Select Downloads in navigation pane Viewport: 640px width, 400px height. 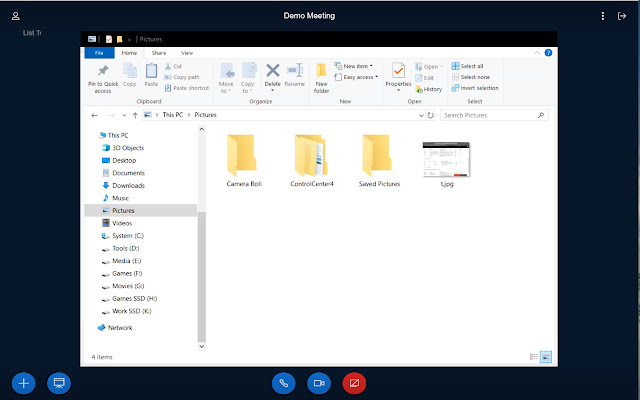[x=123, y=185]
